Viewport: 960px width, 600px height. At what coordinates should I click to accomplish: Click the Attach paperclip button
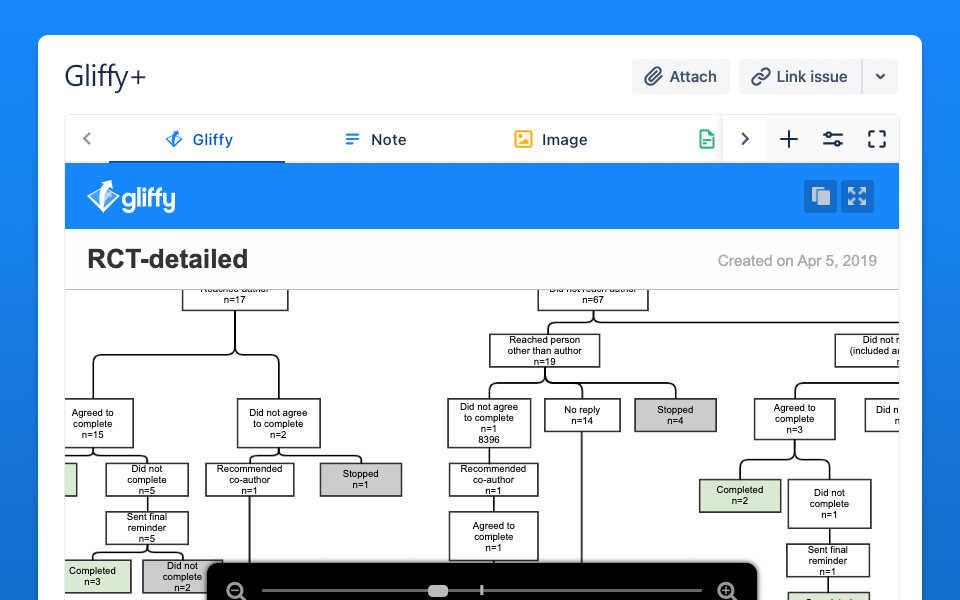coord(680,77)
